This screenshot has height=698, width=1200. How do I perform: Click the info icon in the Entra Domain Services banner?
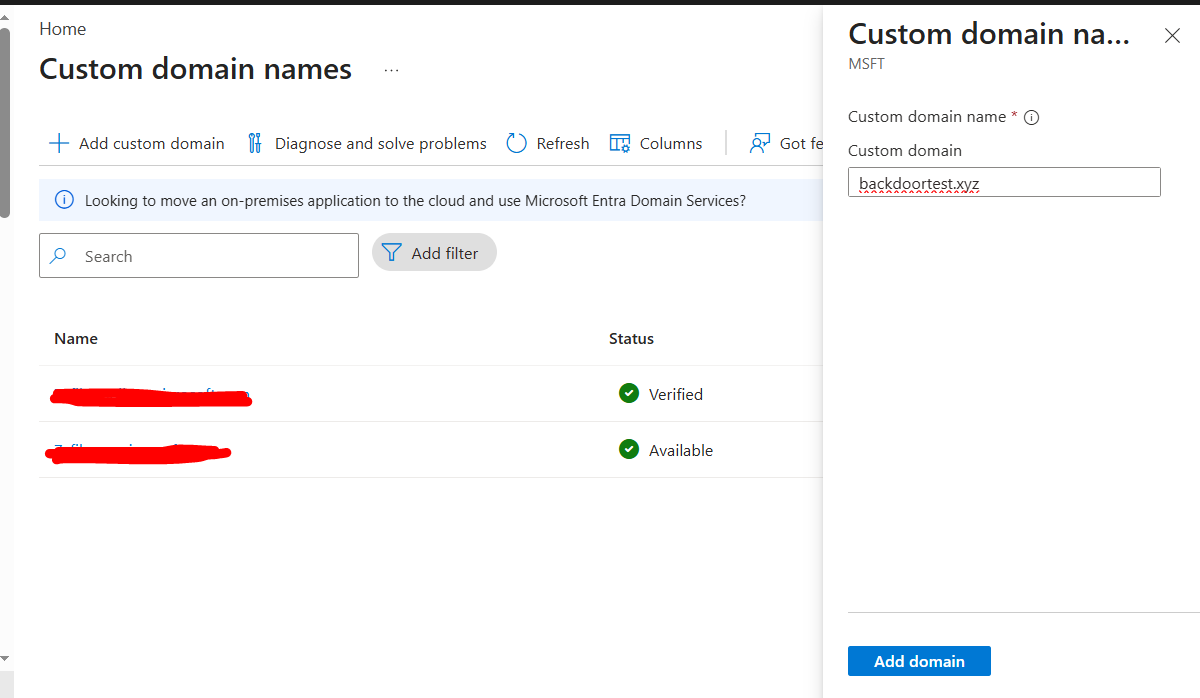[64, 200]
